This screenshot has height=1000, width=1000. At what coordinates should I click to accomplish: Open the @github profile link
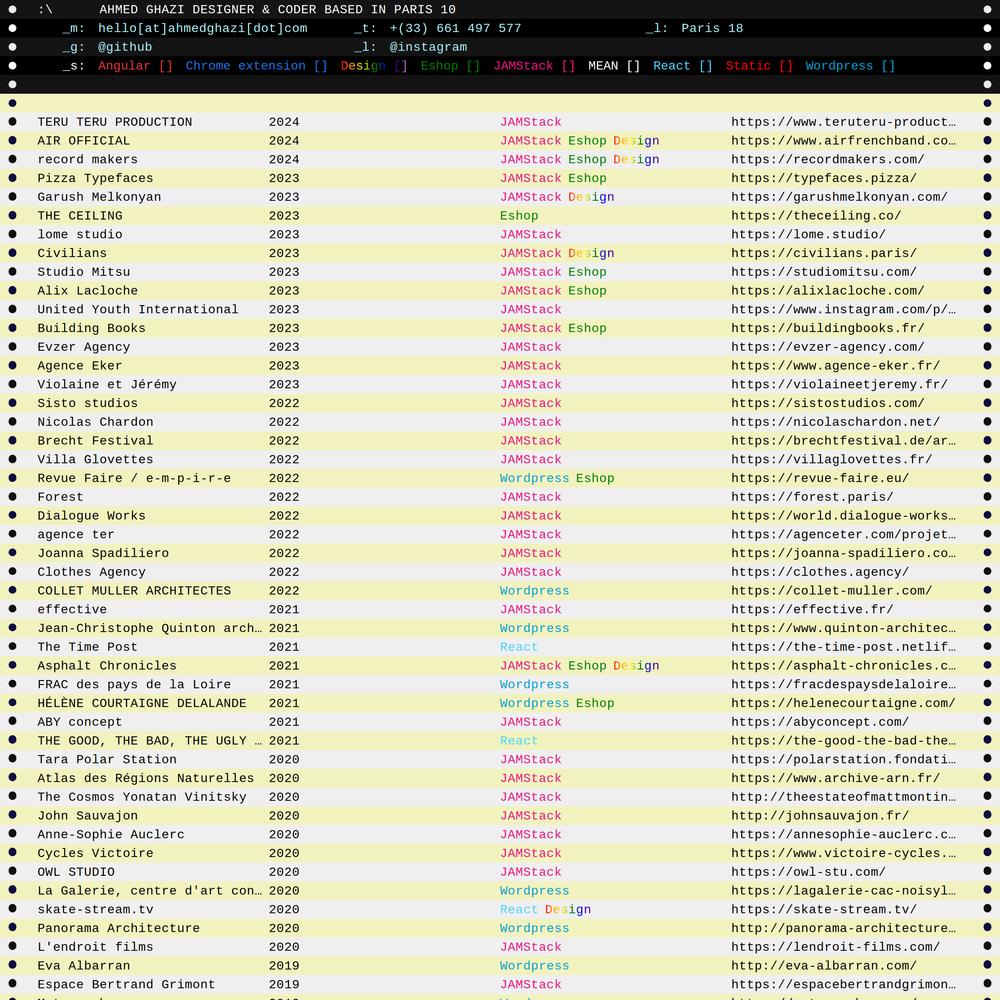click(x=125, y=47)
